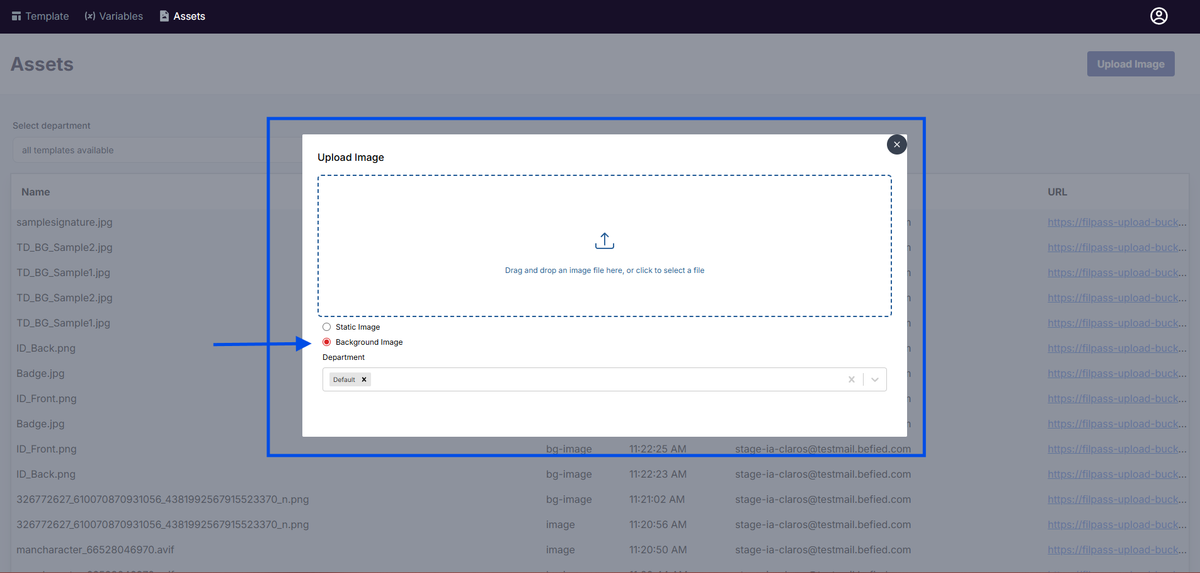Open the user account icon

coord(1159,16)
